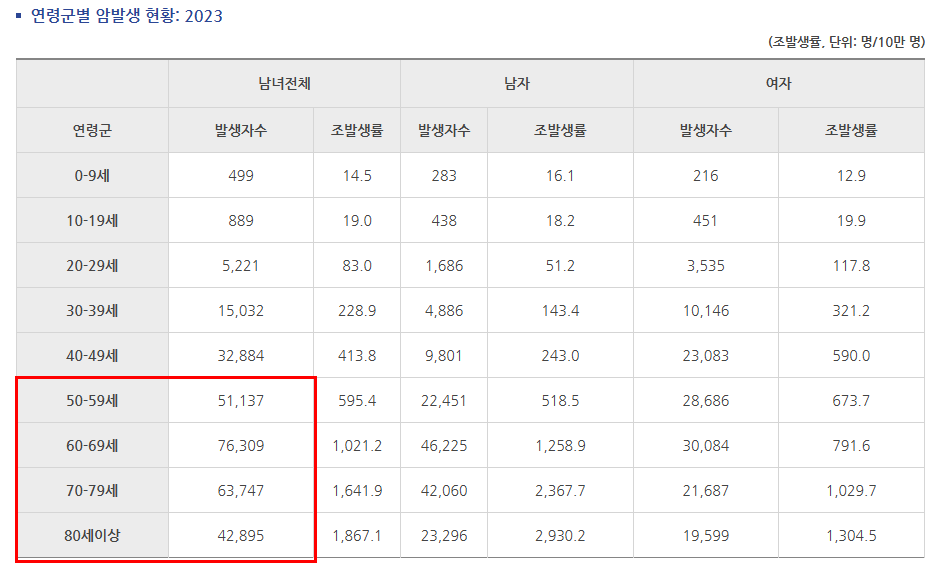936x570 pixels.
Task: Click the value 5,221 cell
Action: tap(241, 266)
